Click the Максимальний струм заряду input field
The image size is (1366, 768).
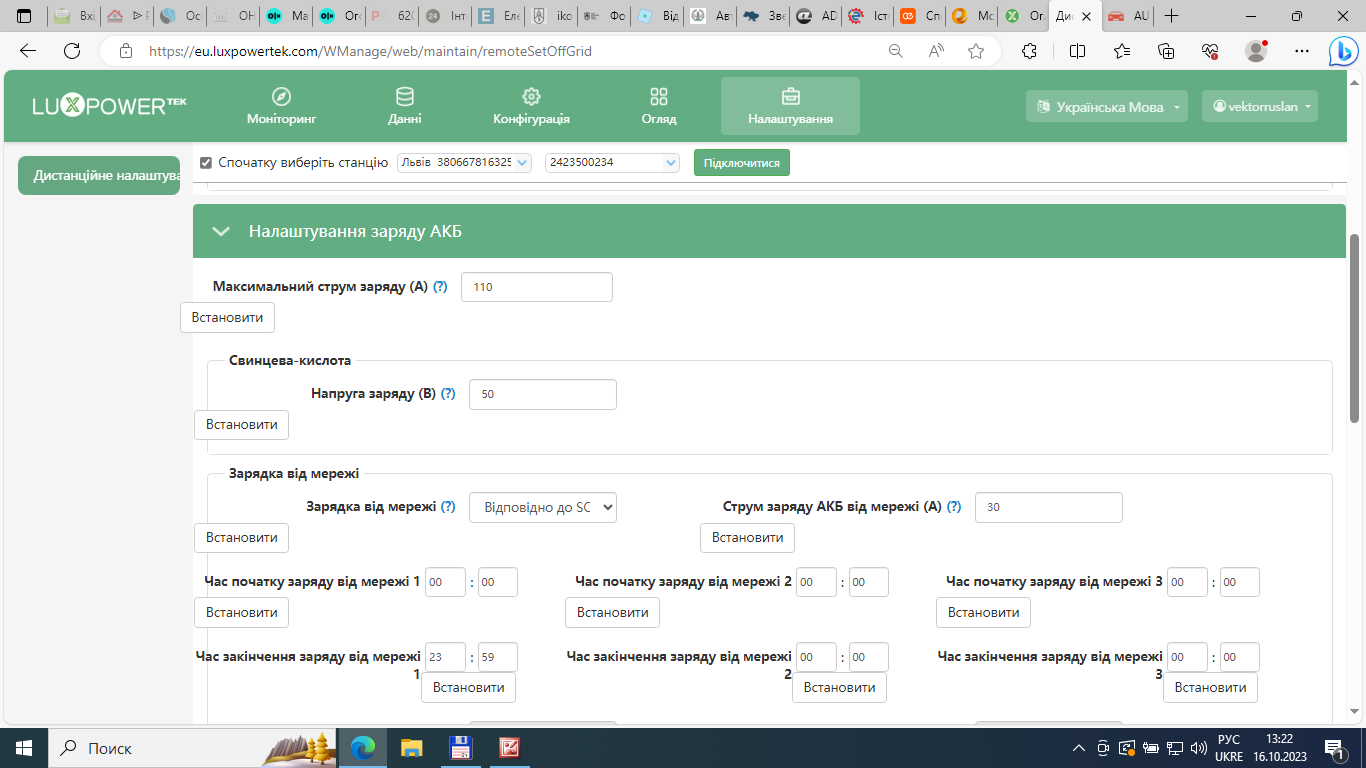tap(537, 287)
